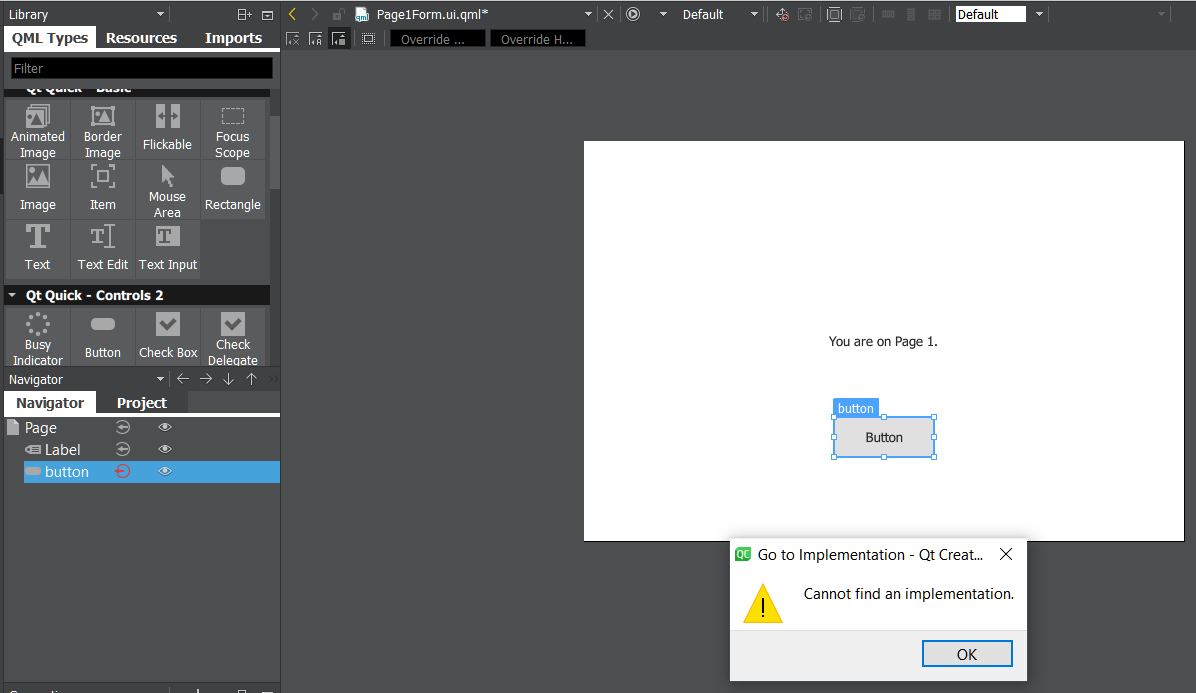Image resolution: width=1196 pixels, height=693 pixels.
Task: Click the library Filter input field
Action: pyautogui.click(x=141, y=68)
